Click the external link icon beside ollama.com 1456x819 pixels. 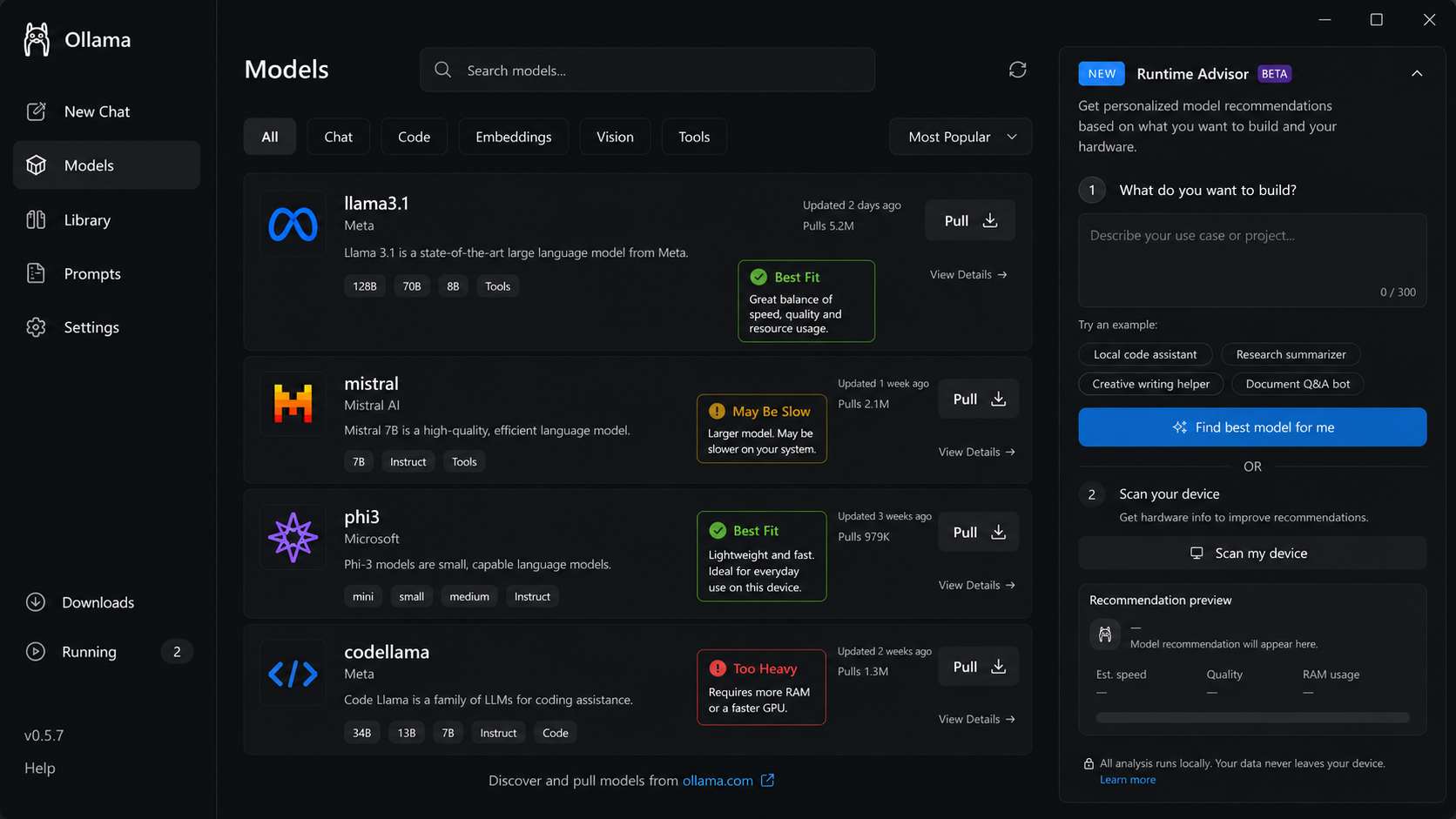pyautogui.click(x=767, y=780)
